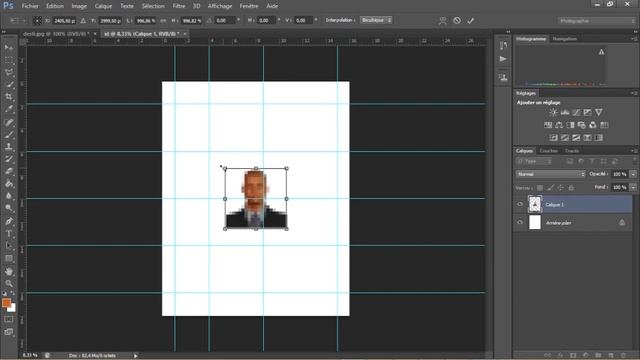Screen dimensions: 640x360
Task: Toggle lock position icon
Action: pyautogui.click(x=561, y=188)
